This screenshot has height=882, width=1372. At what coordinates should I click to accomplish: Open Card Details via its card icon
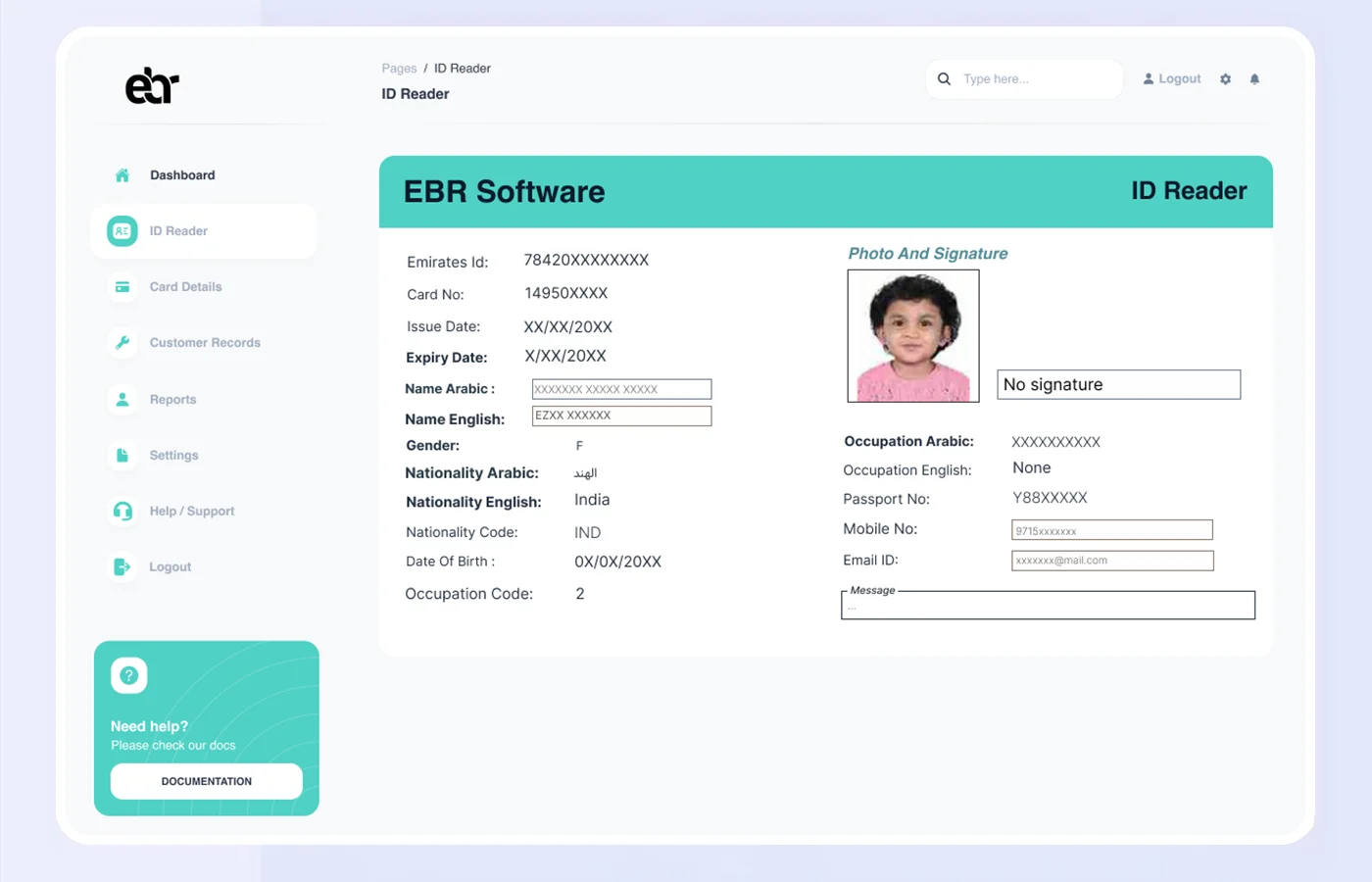pyautogui.click(x=122, y=287)
